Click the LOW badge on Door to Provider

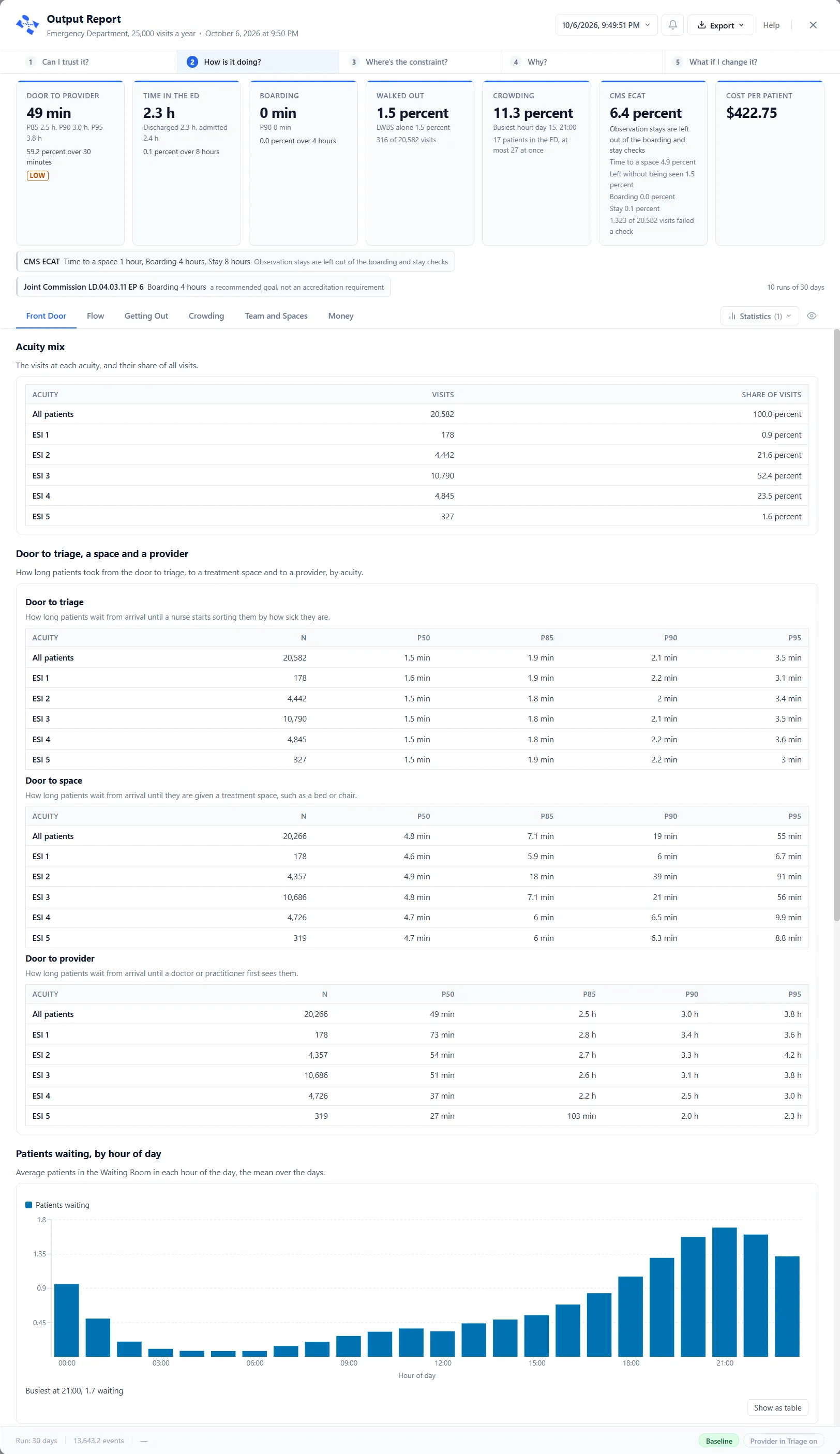coord(37,175)
